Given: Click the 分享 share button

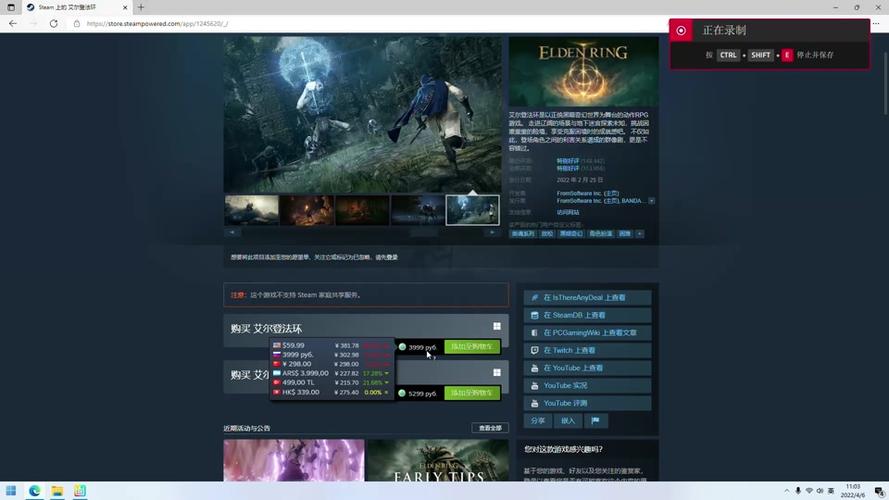Looking at the screenshot, I should 537,421.
